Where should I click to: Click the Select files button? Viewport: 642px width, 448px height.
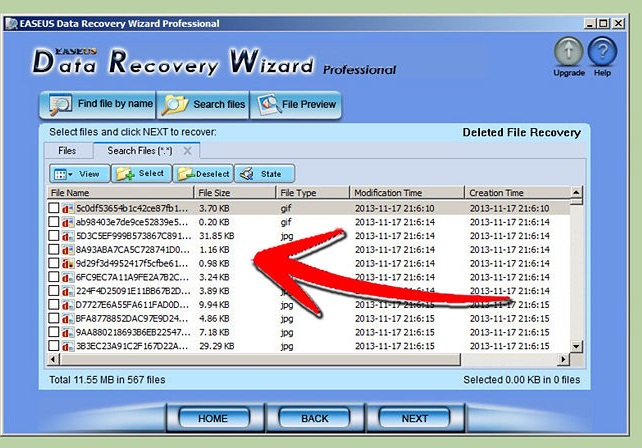[141, 174]
